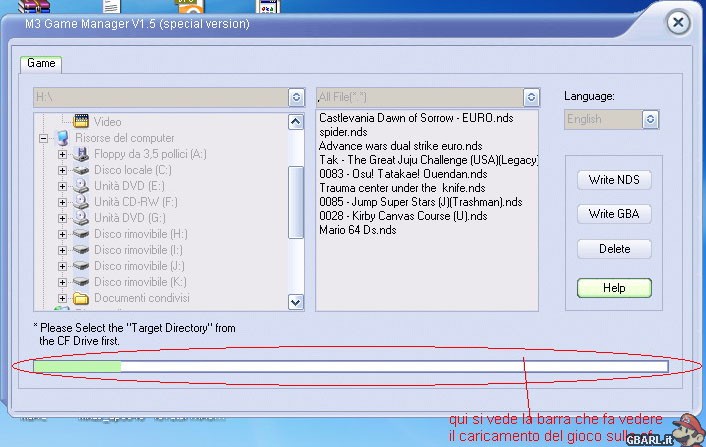Expand the Documenti condivisi node
Viewport: 706px width, 447px height.
tap(62, 298)
